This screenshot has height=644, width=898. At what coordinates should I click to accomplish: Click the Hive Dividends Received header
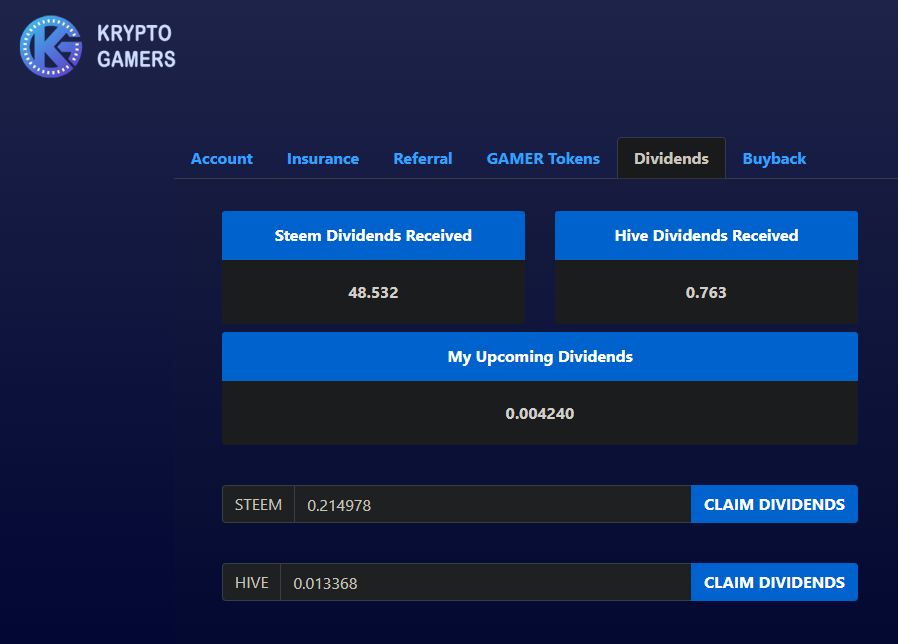pos(706,235)
